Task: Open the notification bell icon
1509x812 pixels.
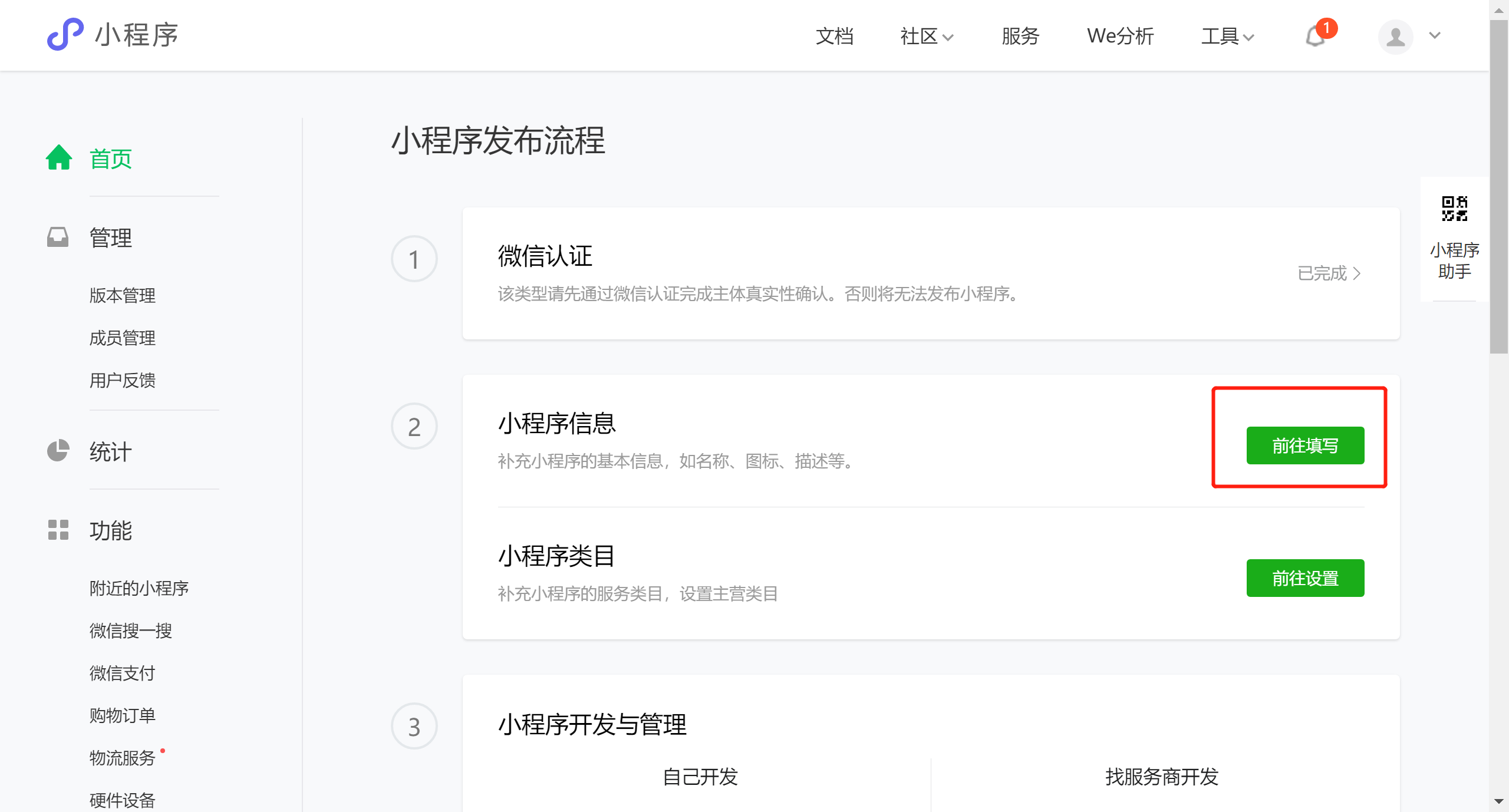Action: (x=1315, y=37)
